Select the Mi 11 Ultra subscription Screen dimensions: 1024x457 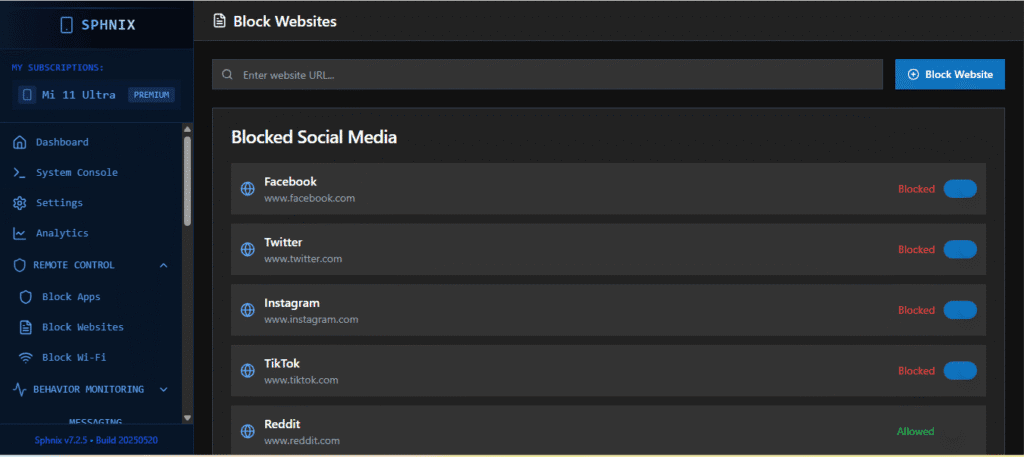click(x=96, y=95)
